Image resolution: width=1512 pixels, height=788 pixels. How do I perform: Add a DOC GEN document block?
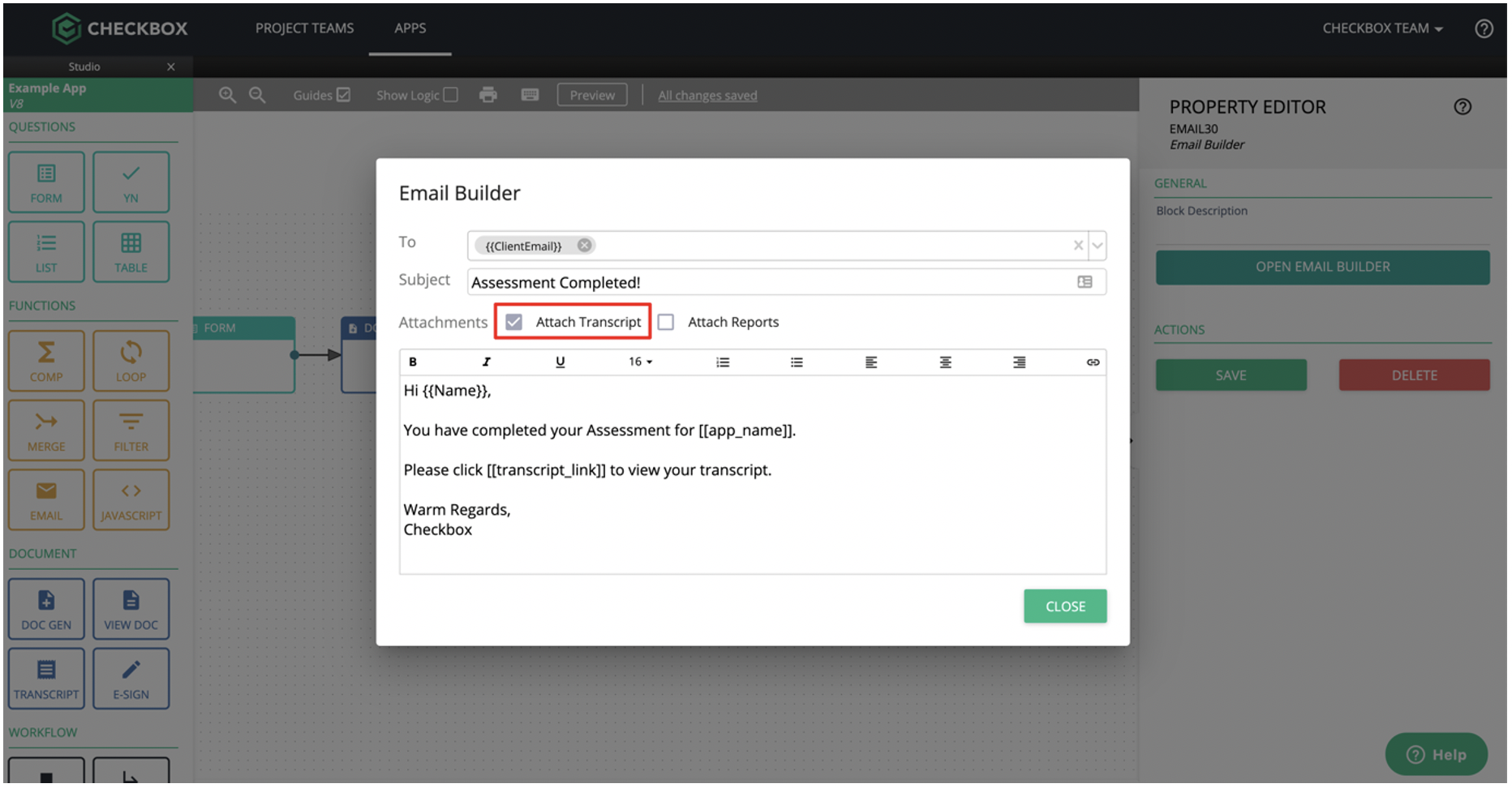click(46, 609)
